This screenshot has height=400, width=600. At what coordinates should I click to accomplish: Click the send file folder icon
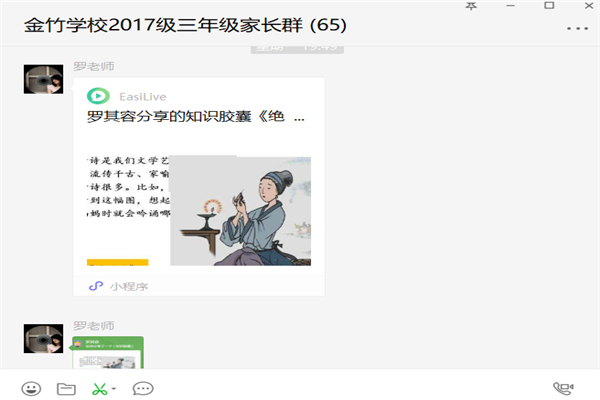tap(66, 389)
